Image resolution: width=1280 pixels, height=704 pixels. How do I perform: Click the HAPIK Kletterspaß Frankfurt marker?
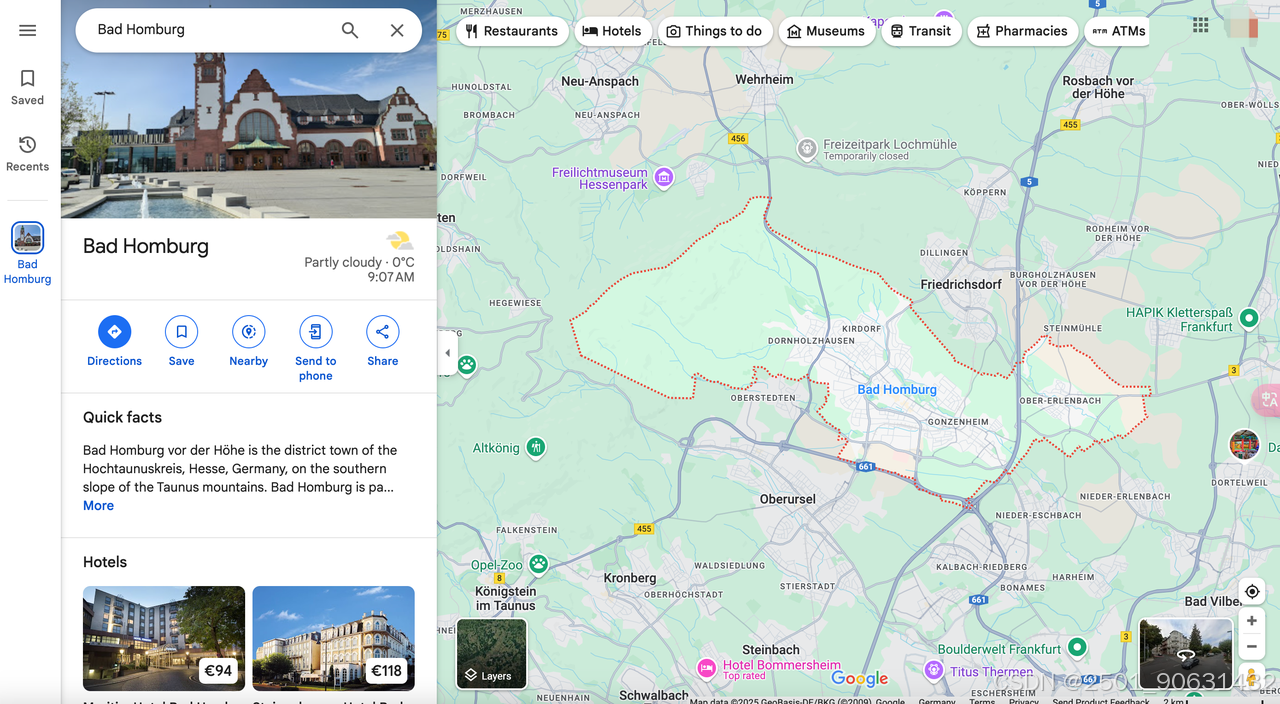tap(1248, 318)
